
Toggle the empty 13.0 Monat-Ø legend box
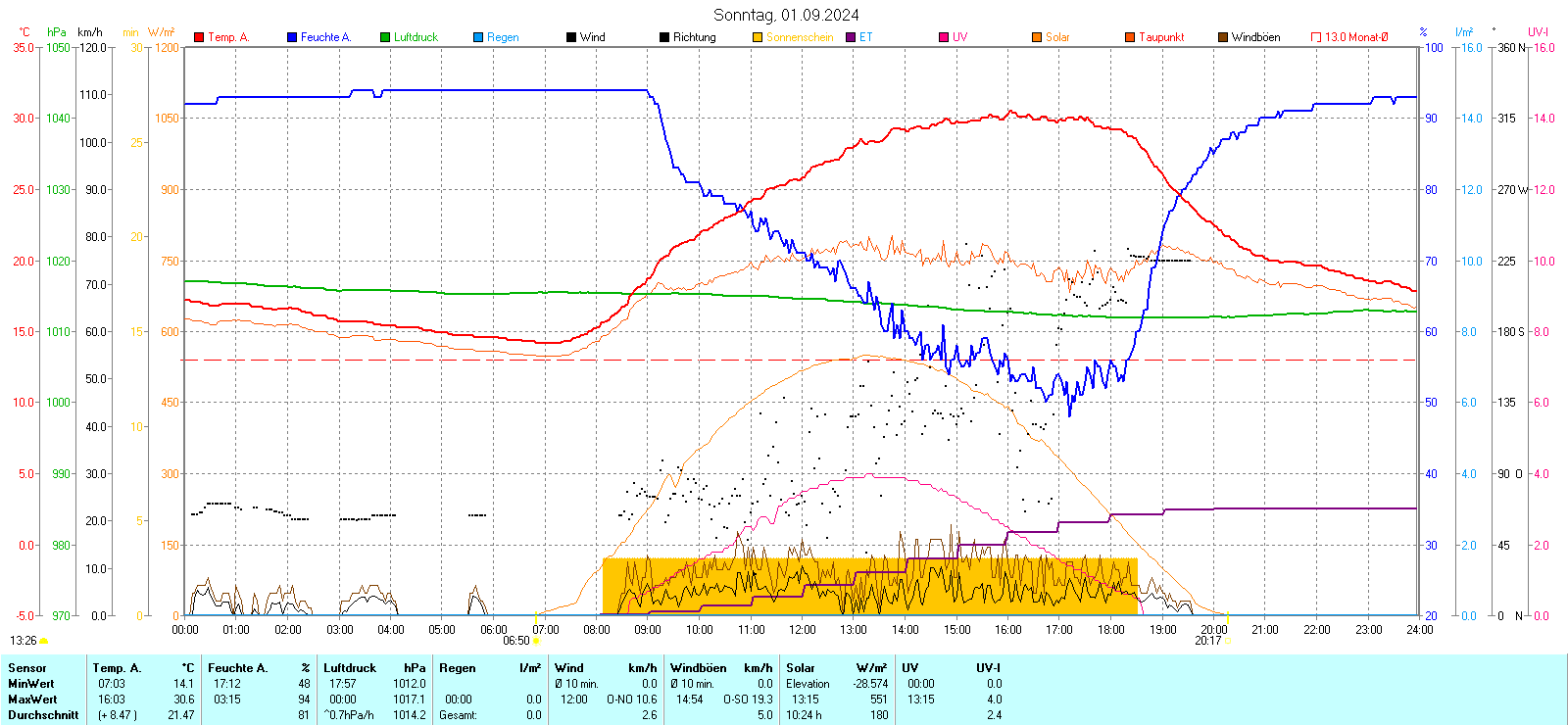[x=1316, y=37]
